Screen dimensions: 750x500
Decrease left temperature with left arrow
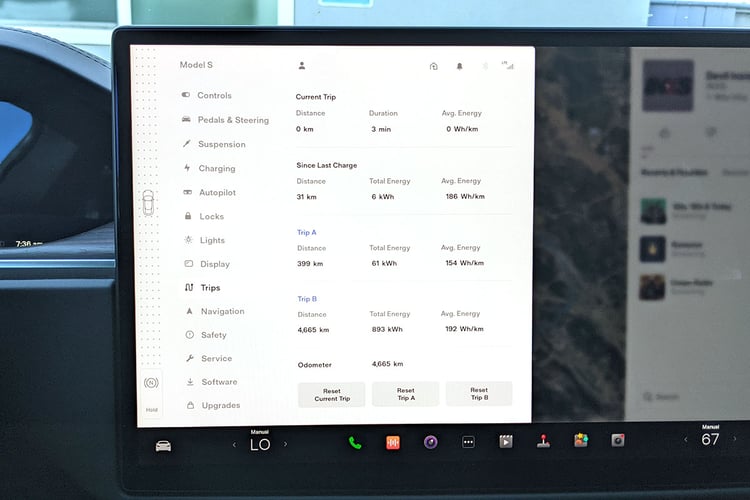click(234, 444)
